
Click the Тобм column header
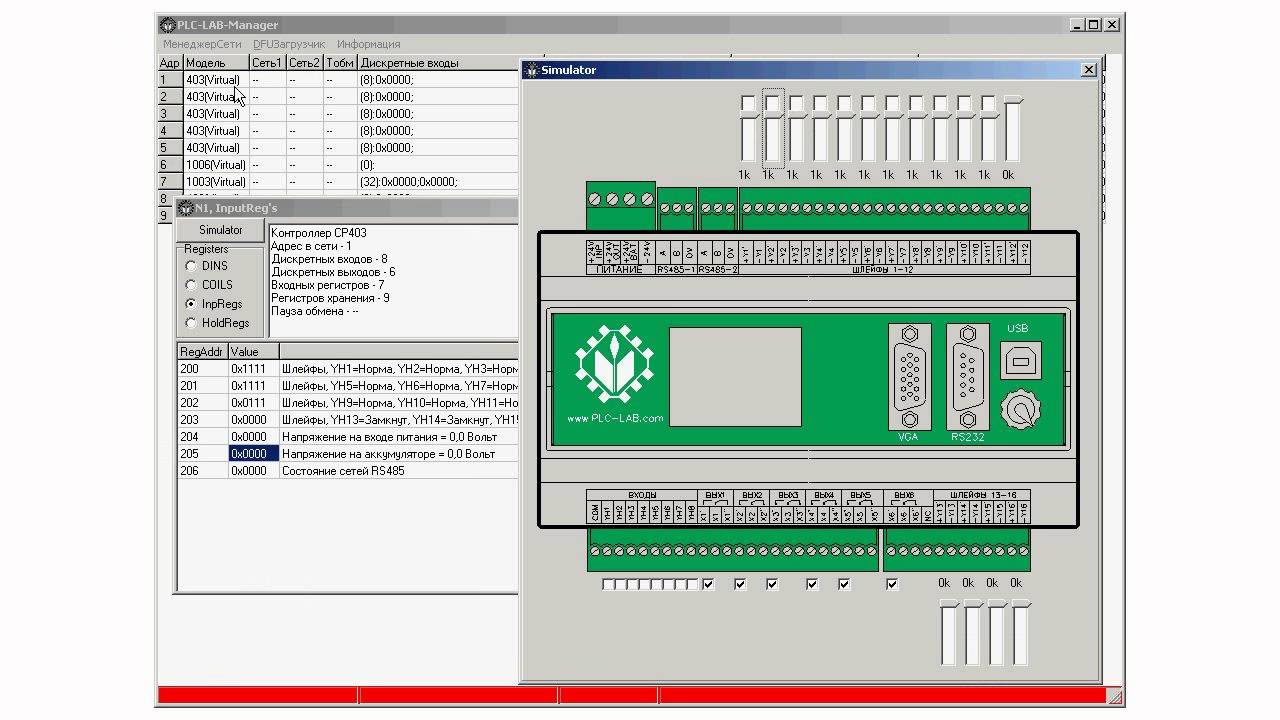coord(340,63)
